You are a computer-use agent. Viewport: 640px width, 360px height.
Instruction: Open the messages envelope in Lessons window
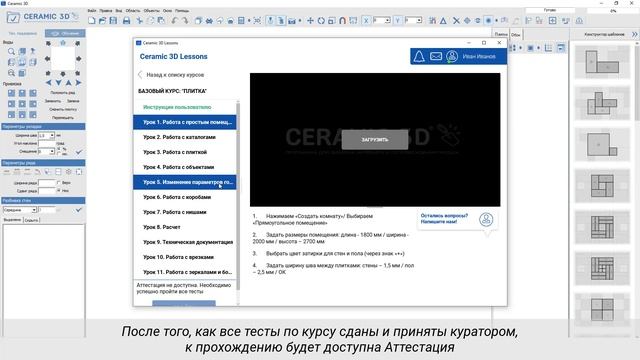[436, 56]
